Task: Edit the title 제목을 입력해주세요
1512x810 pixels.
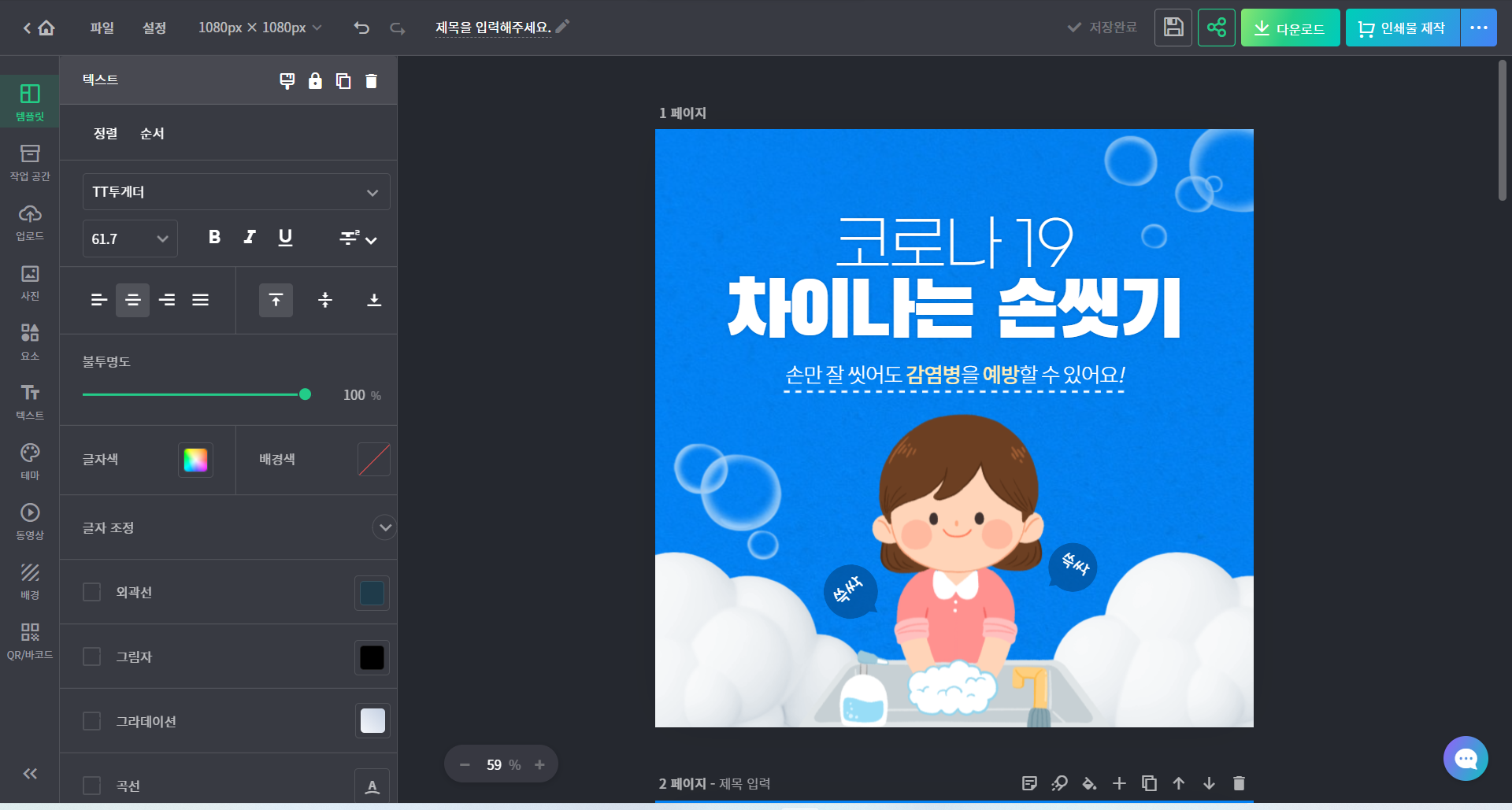Action: pos(493,28)
